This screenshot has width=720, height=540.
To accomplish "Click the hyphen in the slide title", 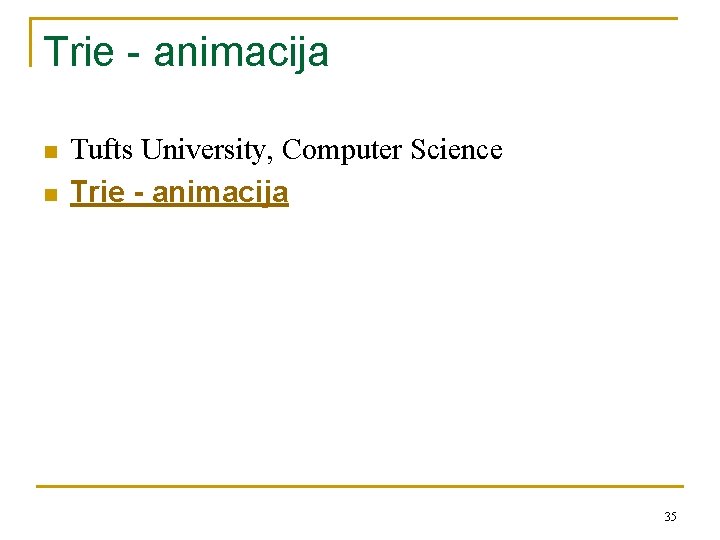I will [x=134, y=54].
